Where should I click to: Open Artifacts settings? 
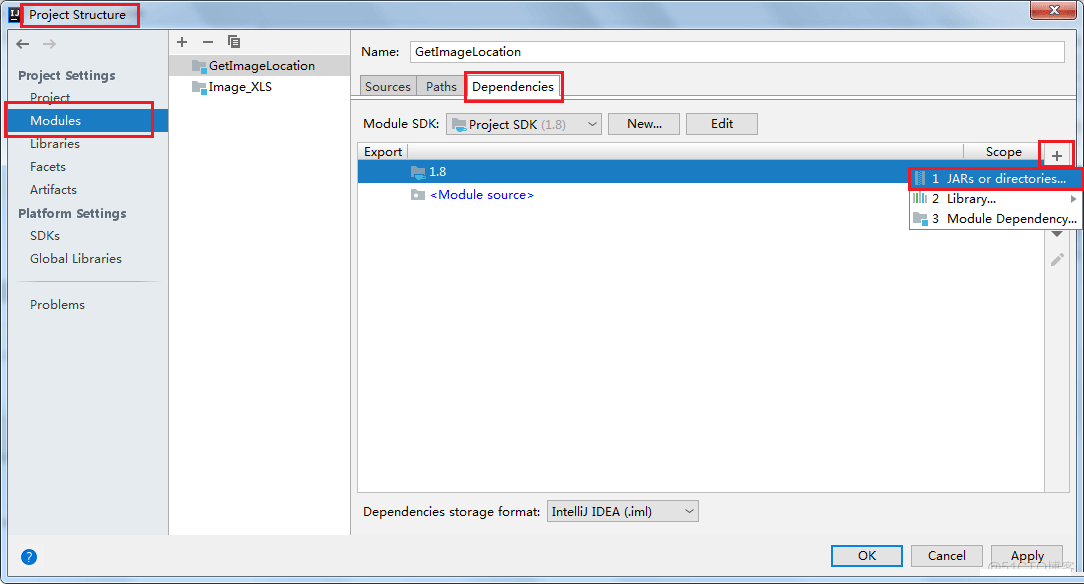53,189
